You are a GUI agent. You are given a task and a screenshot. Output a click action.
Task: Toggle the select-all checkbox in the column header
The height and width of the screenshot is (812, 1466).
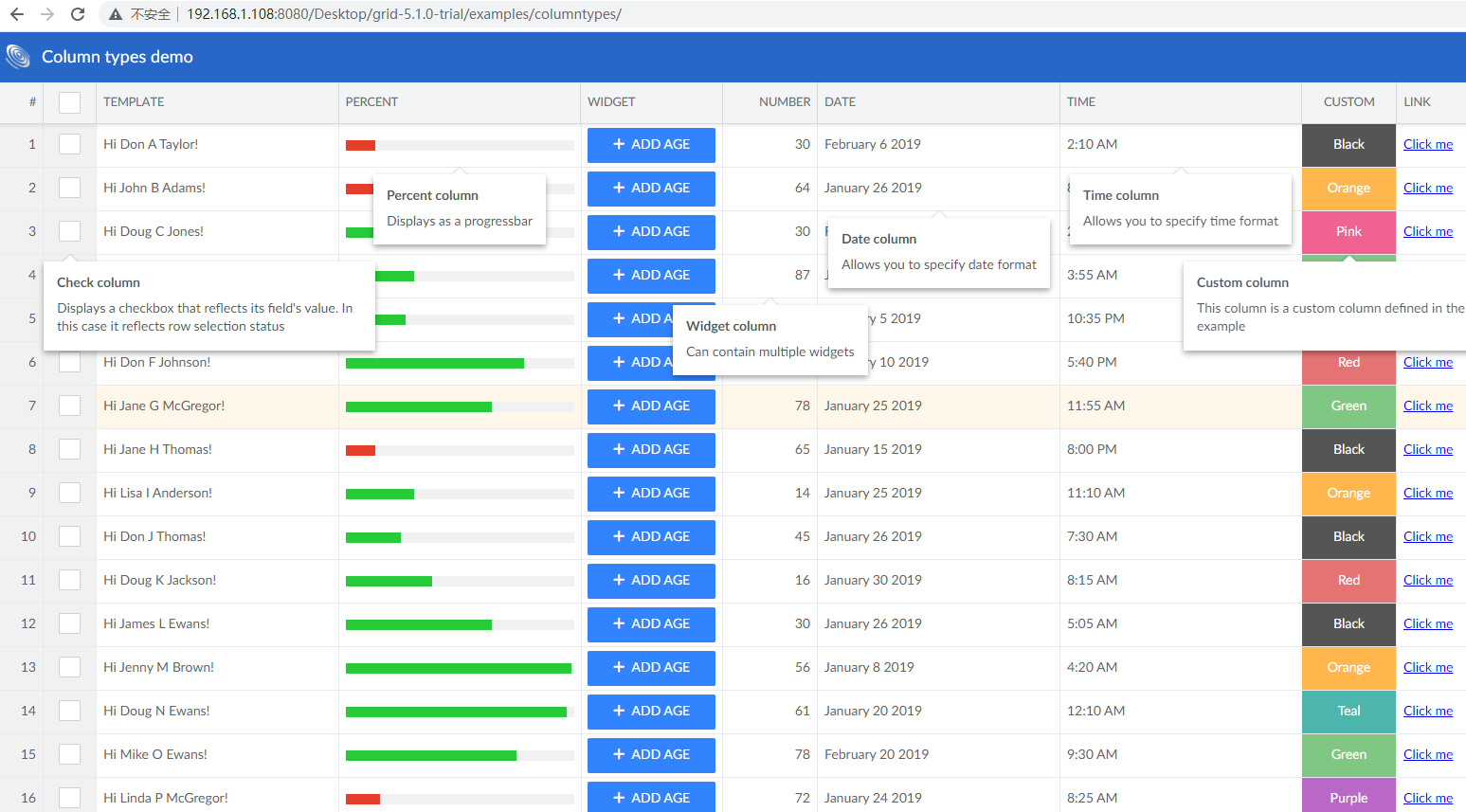point(69,102)
